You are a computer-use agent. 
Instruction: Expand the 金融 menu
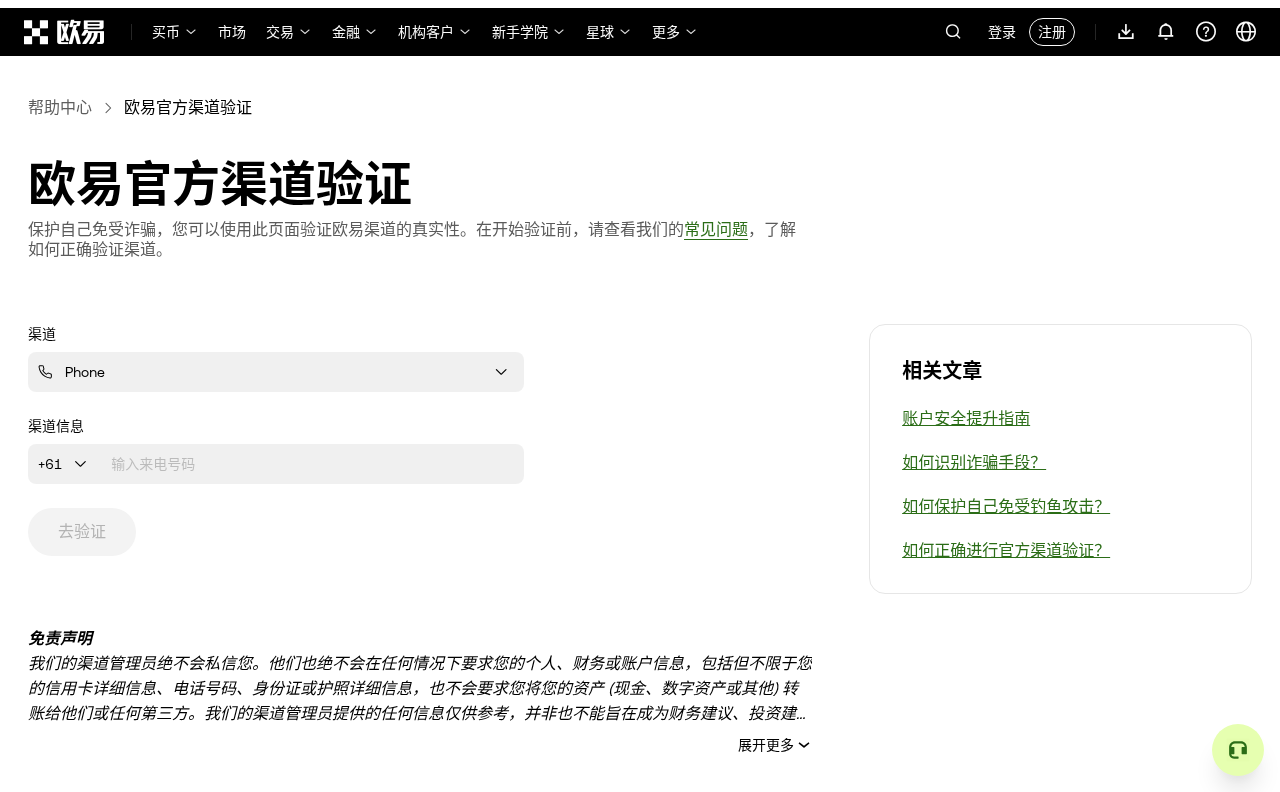point(354,32)
